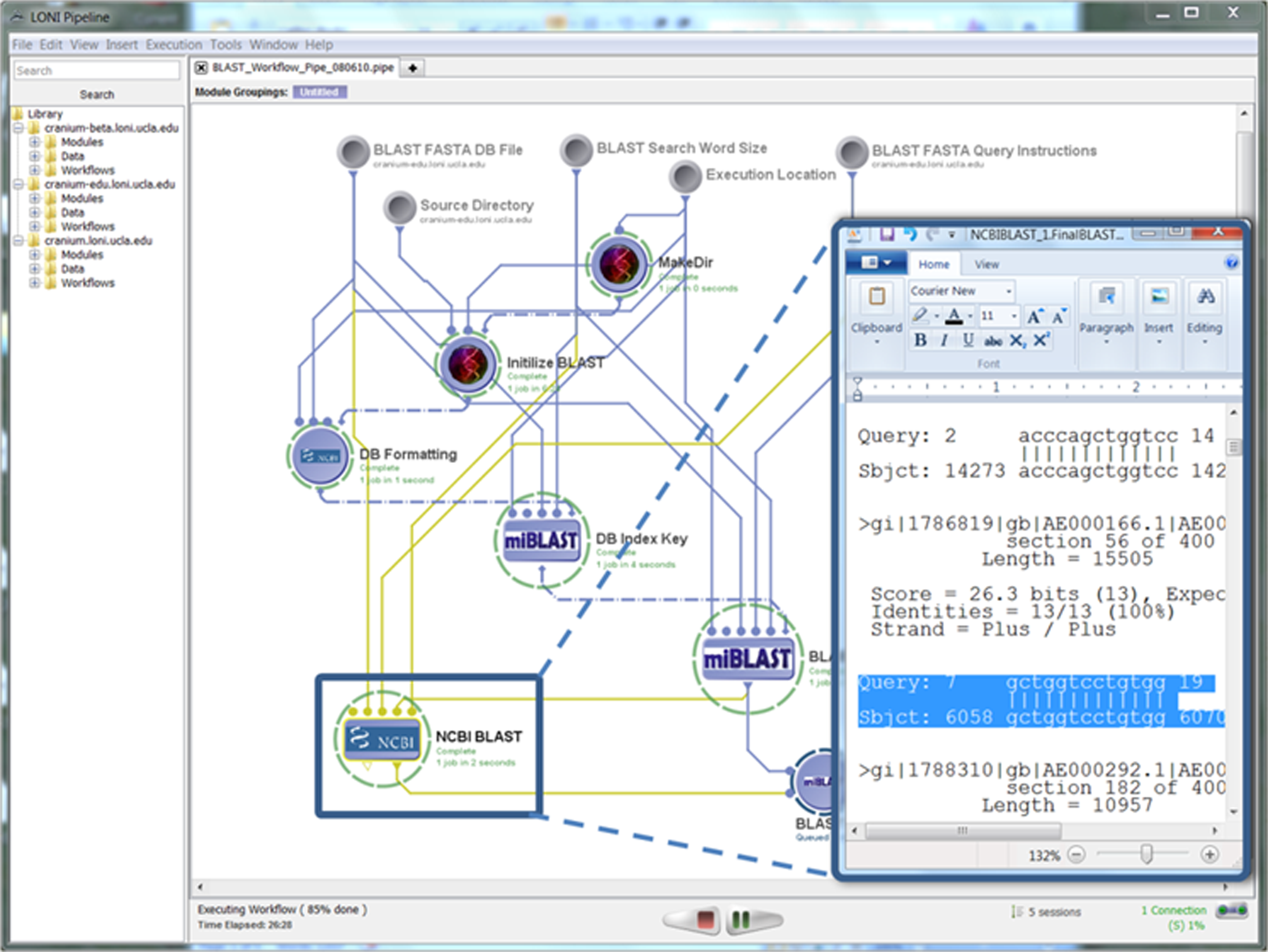Add a new workflow tab
This screenshot has width=1268, height=952.
412,68
